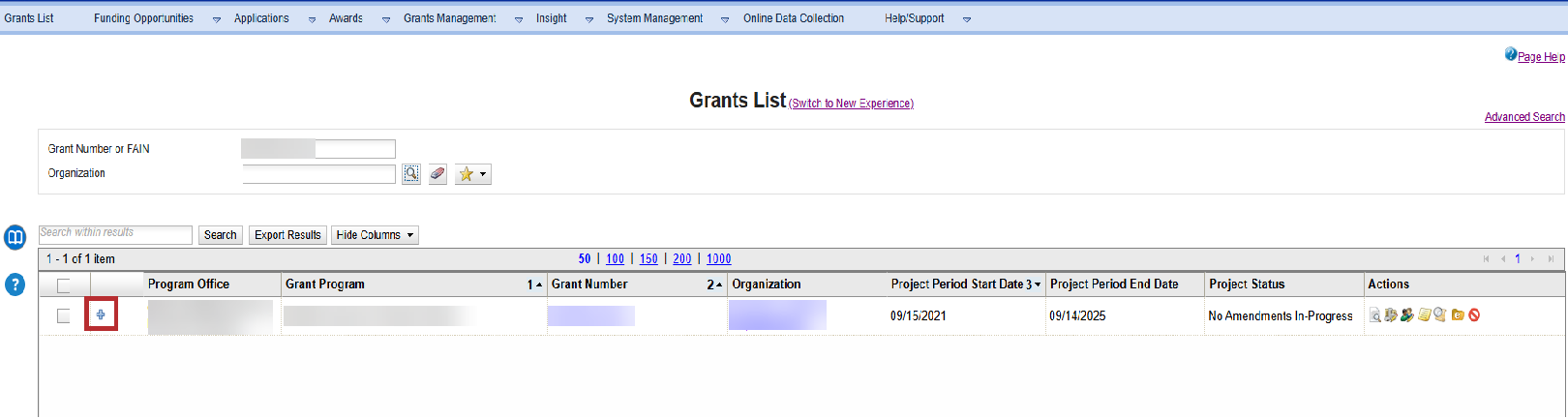The image size is (1568, 419).
Task: Open the yellow notes action icon
Action: coord(1425,315)
